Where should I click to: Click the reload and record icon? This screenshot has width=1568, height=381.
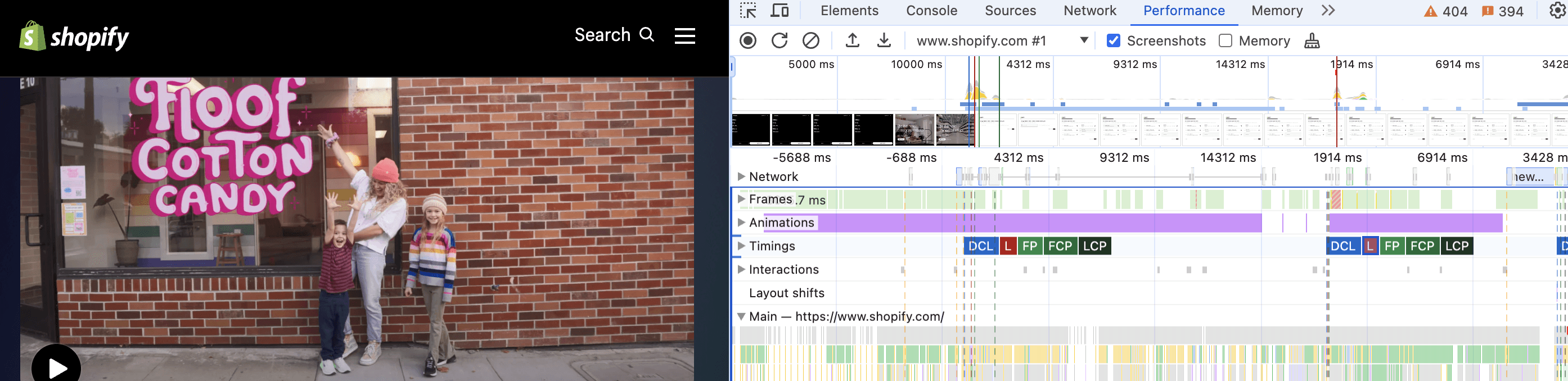coord(780,41)
